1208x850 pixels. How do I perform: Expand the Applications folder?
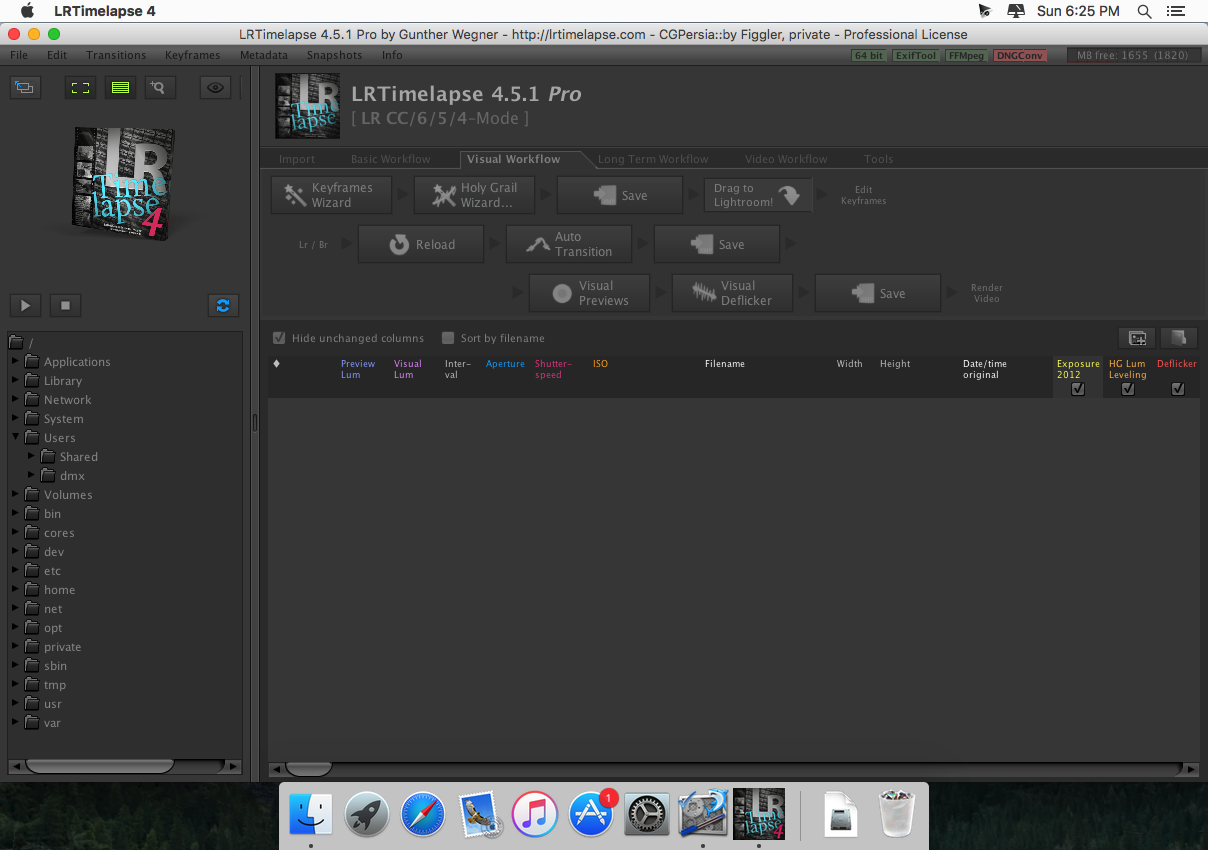coord(16,361)
